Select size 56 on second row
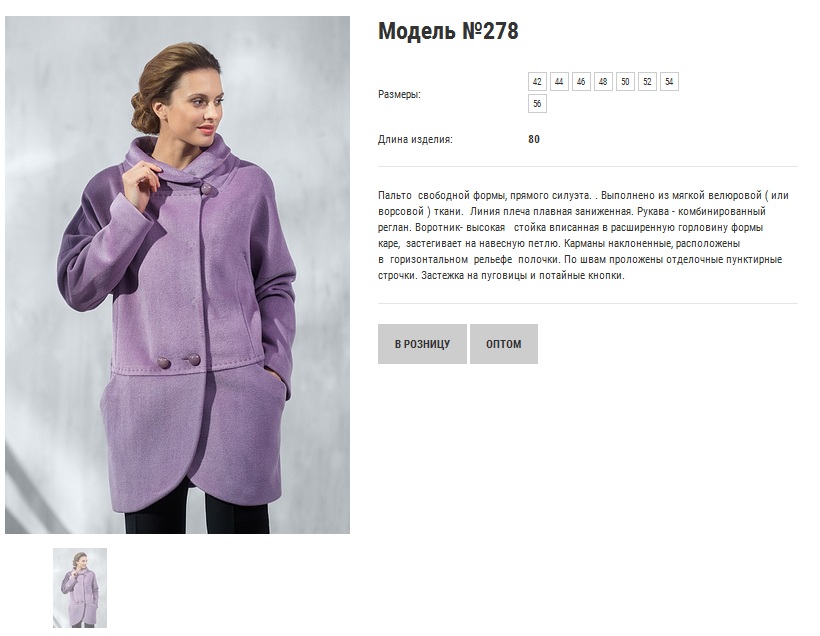Viewport: 820px width, 636px height. tap(537, 104)
